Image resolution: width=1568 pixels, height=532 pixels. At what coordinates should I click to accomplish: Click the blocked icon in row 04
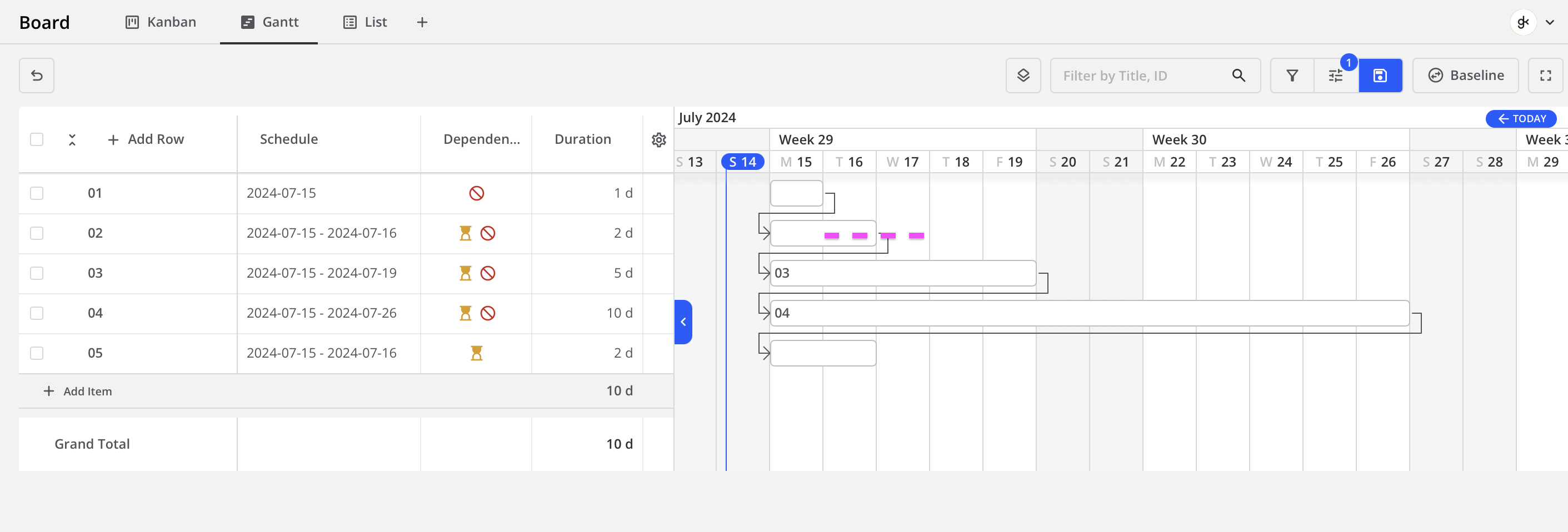(x=487, y=313)
